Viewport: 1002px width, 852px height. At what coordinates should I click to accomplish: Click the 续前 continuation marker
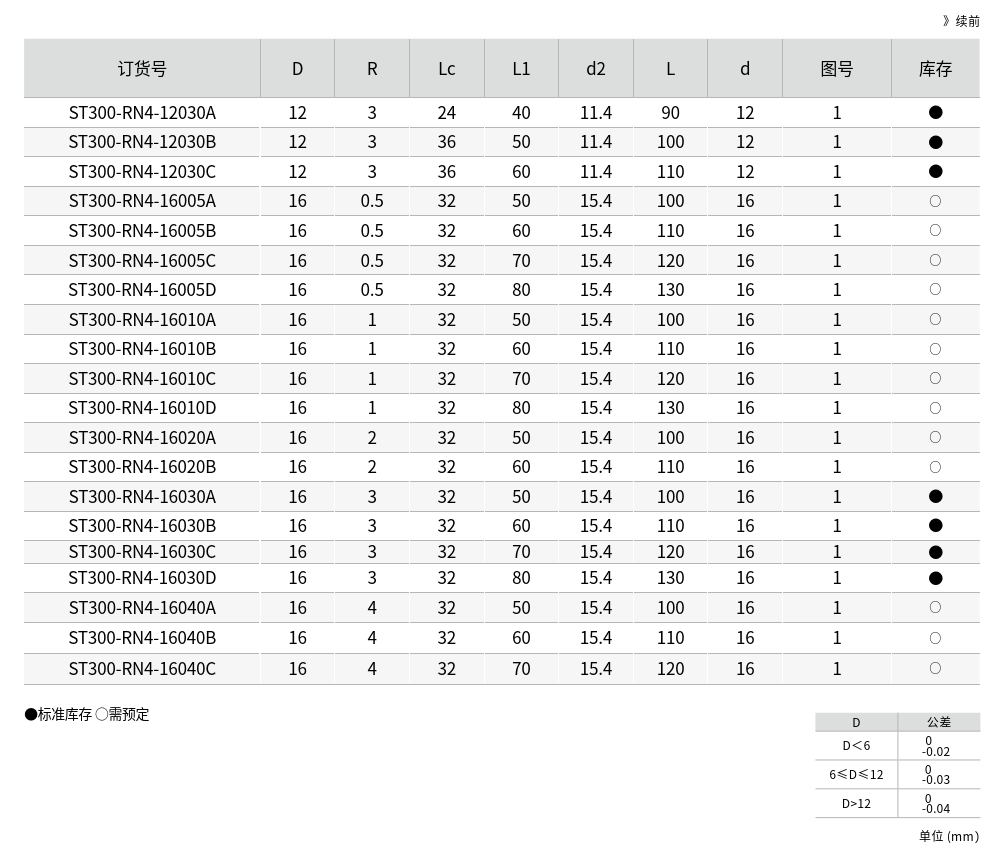click(961, 21)
